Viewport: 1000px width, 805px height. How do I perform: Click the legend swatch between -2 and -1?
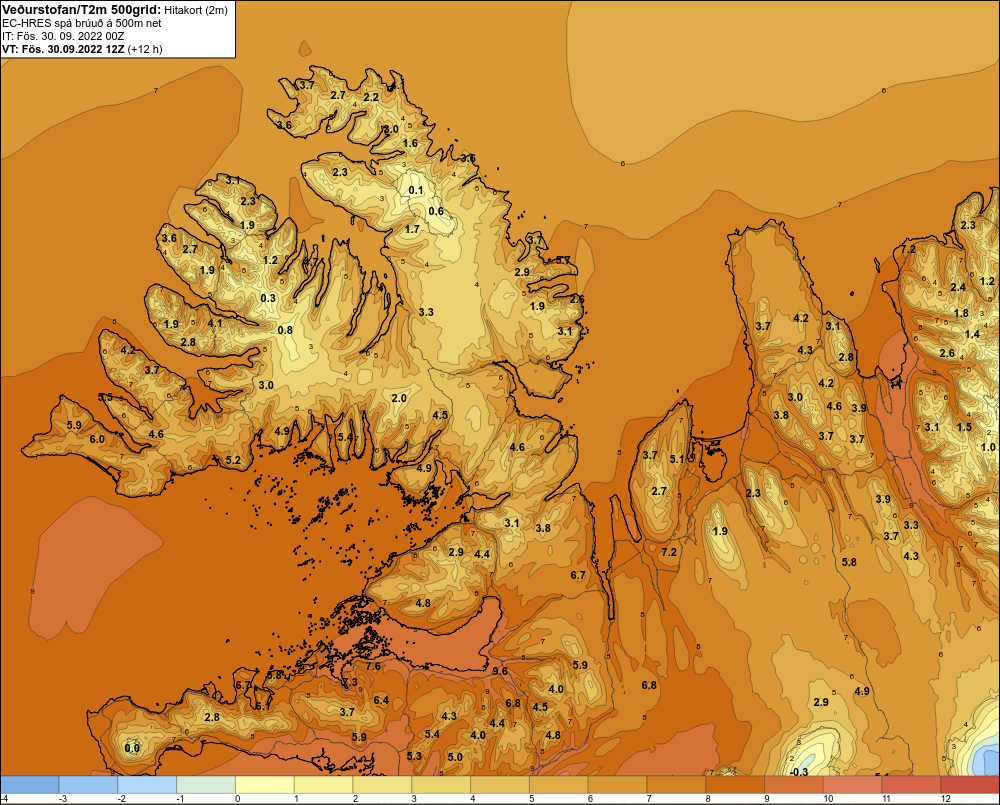coord(147,785)
